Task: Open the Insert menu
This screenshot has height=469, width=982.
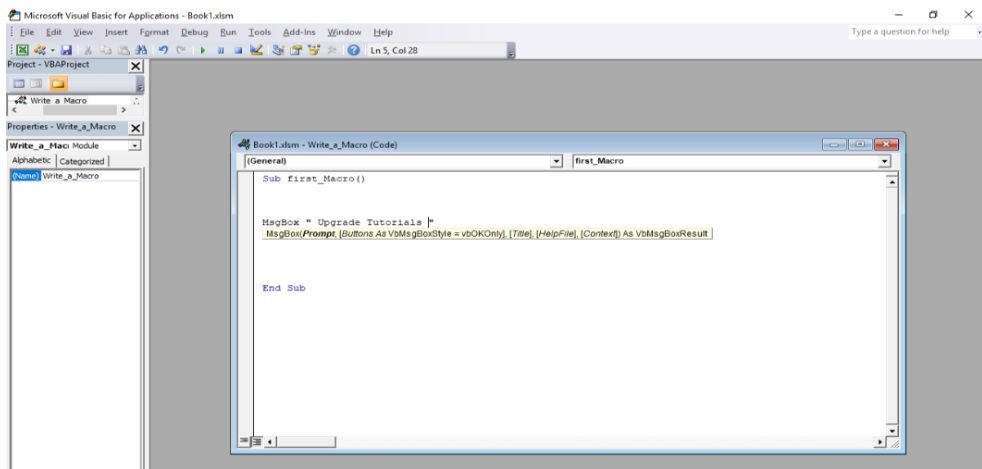Action: pos(116,32)
